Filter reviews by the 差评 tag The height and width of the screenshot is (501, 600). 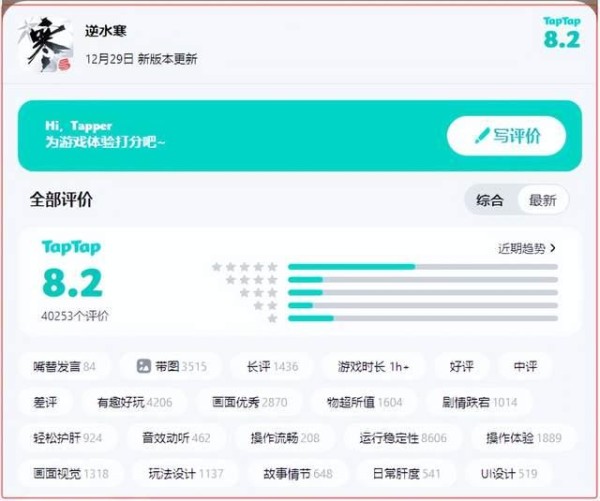click(45, 402)
